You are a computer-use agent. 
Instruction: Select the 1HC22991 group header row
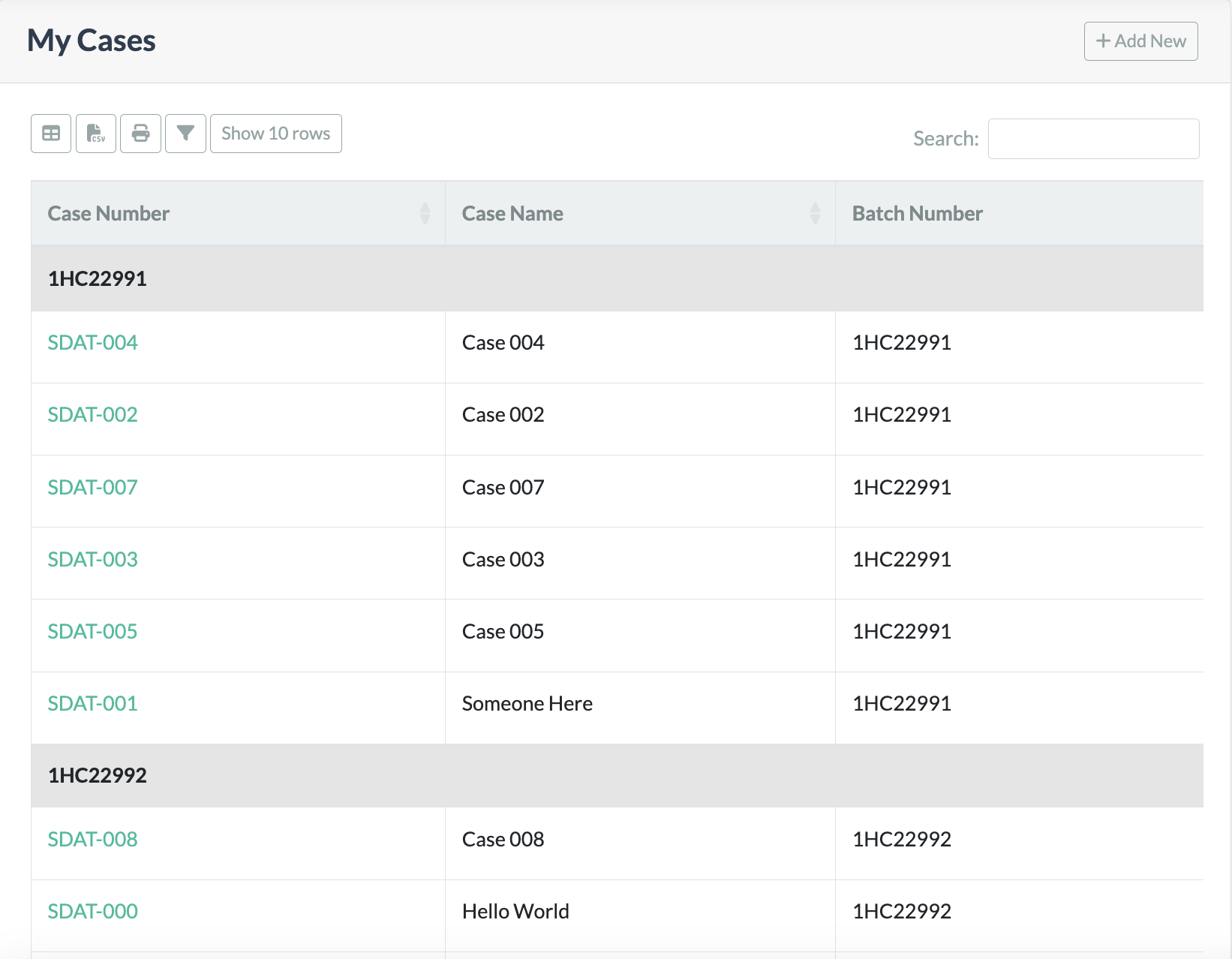point(618,278)
